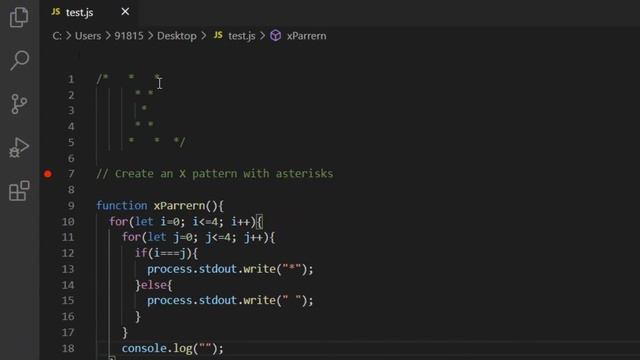Open the Search view in activity bar

pyautogui.click(x=19, y=60)
